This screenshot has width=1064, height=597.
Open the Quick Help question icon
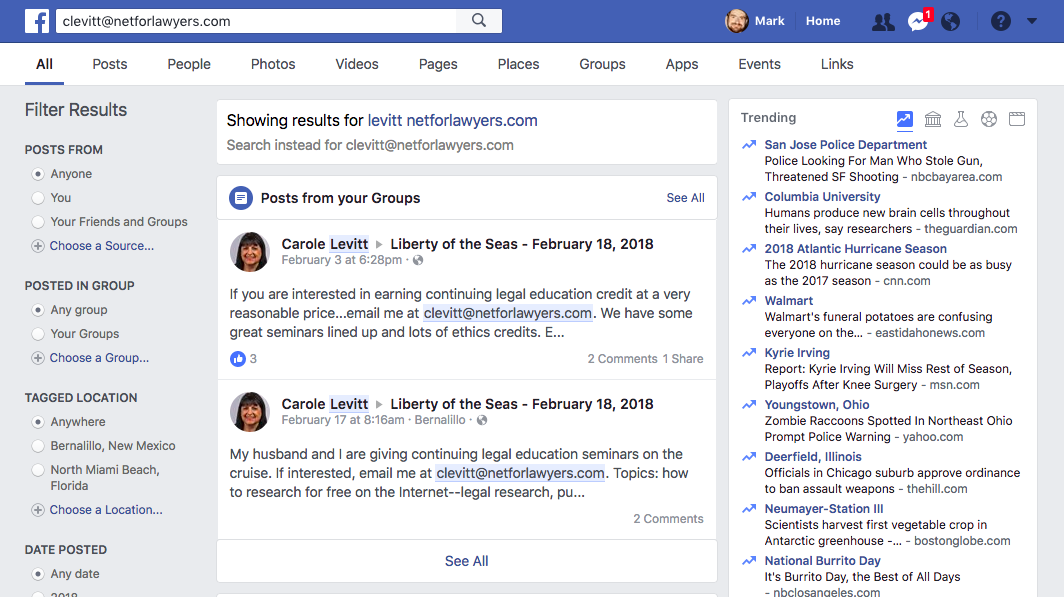(x=1000, y=21)
